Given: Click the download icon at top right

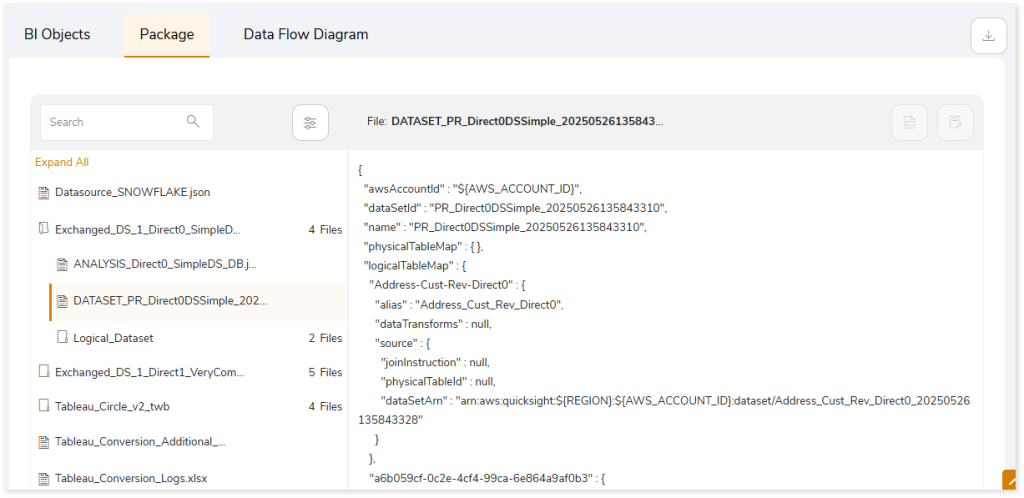Looking at the screenshot, I should click(989, 36).
